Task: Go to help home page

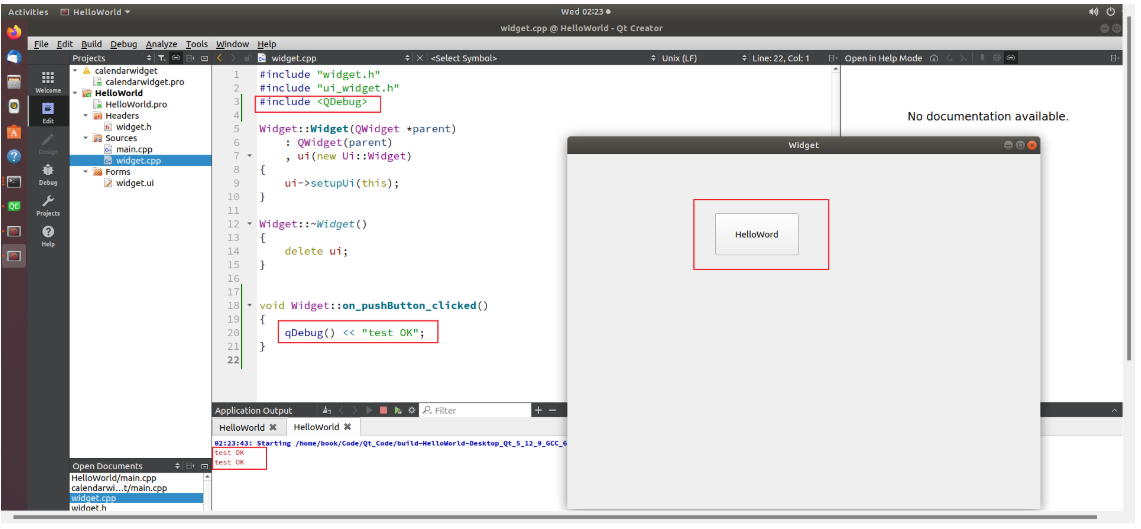Action: 934,58
